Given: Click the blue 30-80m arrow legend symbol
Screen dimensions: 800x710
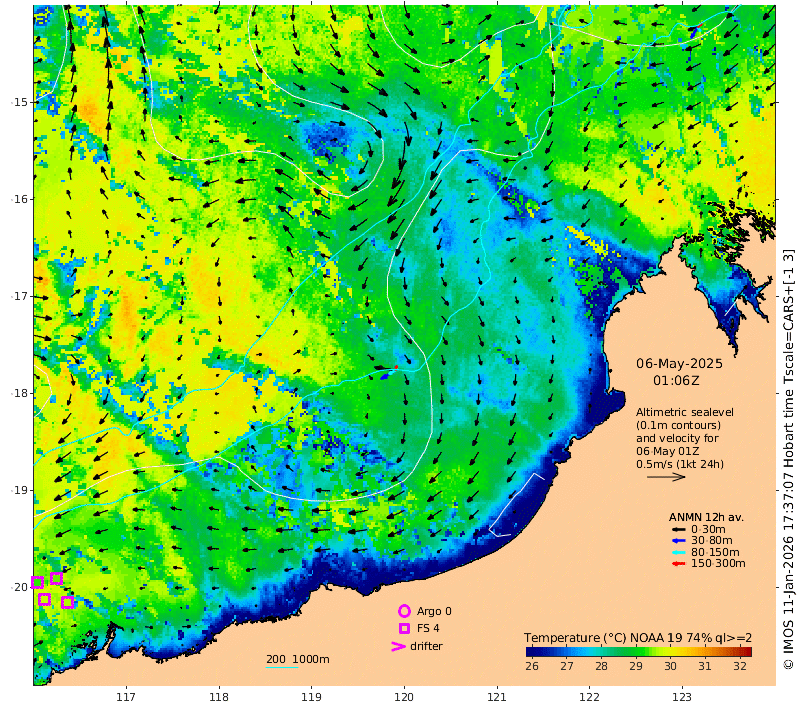Looking at the screenshot, I should (x=679, y=541).
